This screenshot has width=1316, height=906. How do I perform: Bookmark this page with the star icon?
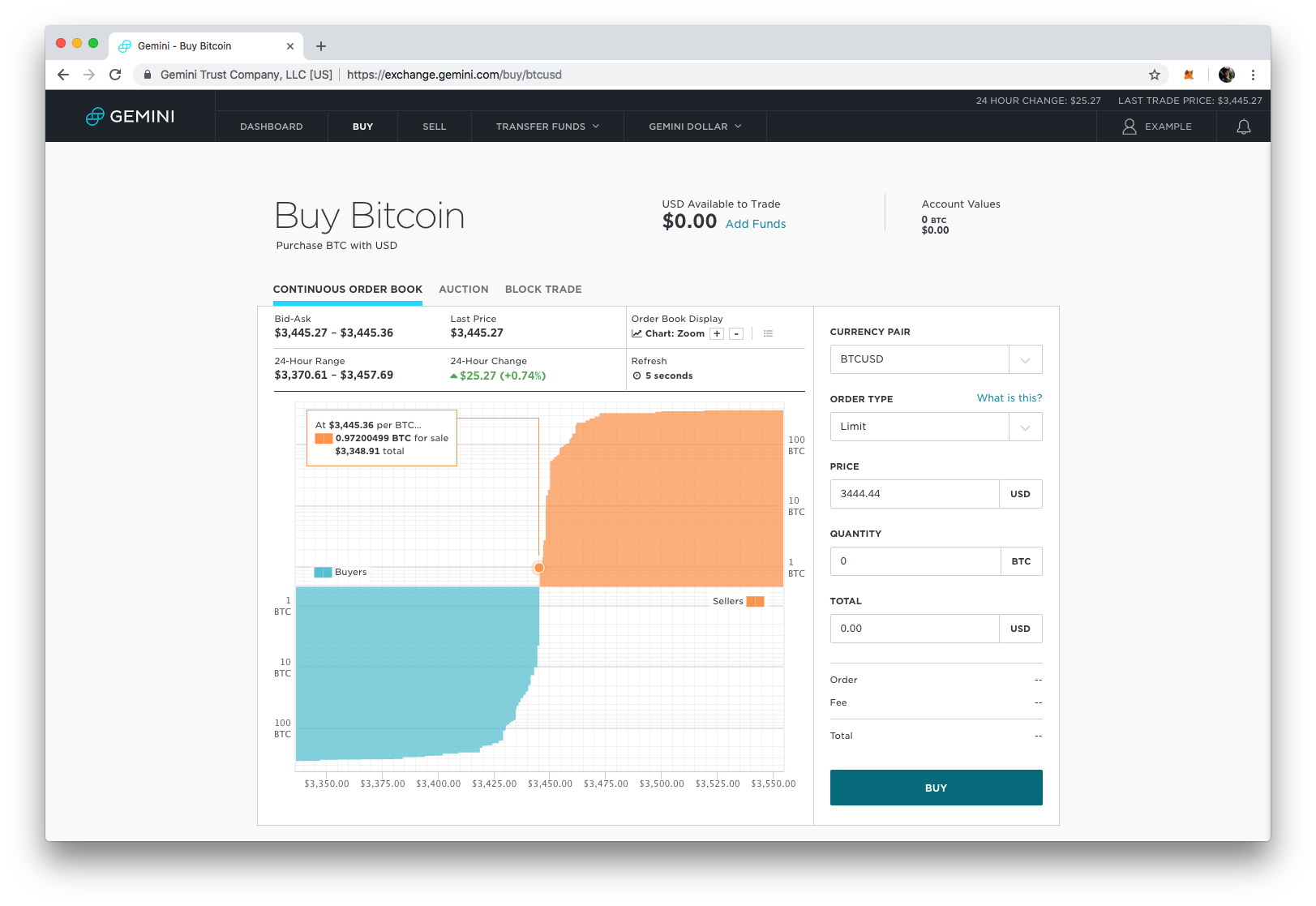pyautogui.click(x=1155, y=75)
